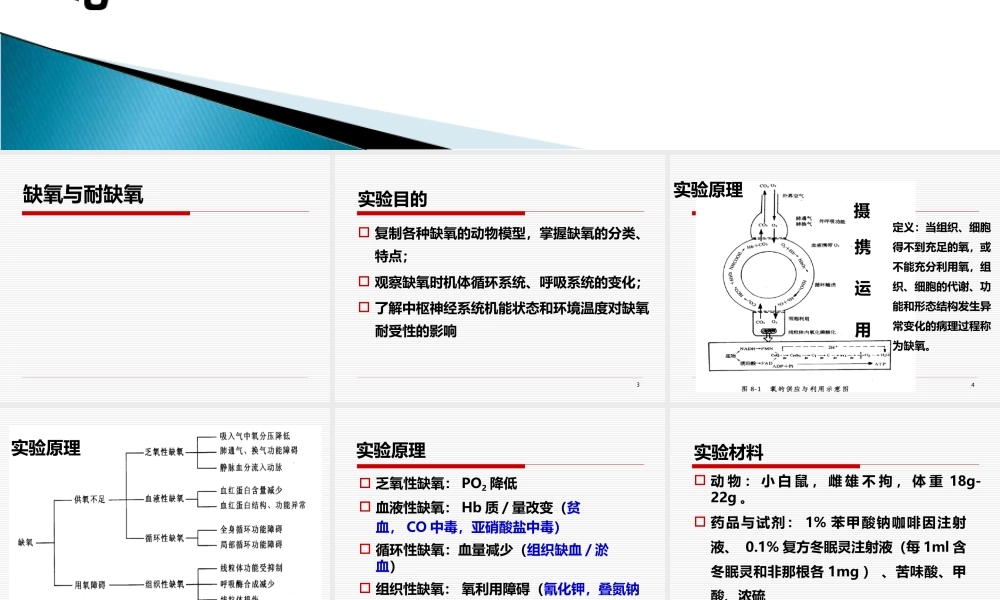This screenshot has height=600, width=1000.
Task: Click the leaf 吸入气中氧分压降低
Action: (255, 436)
